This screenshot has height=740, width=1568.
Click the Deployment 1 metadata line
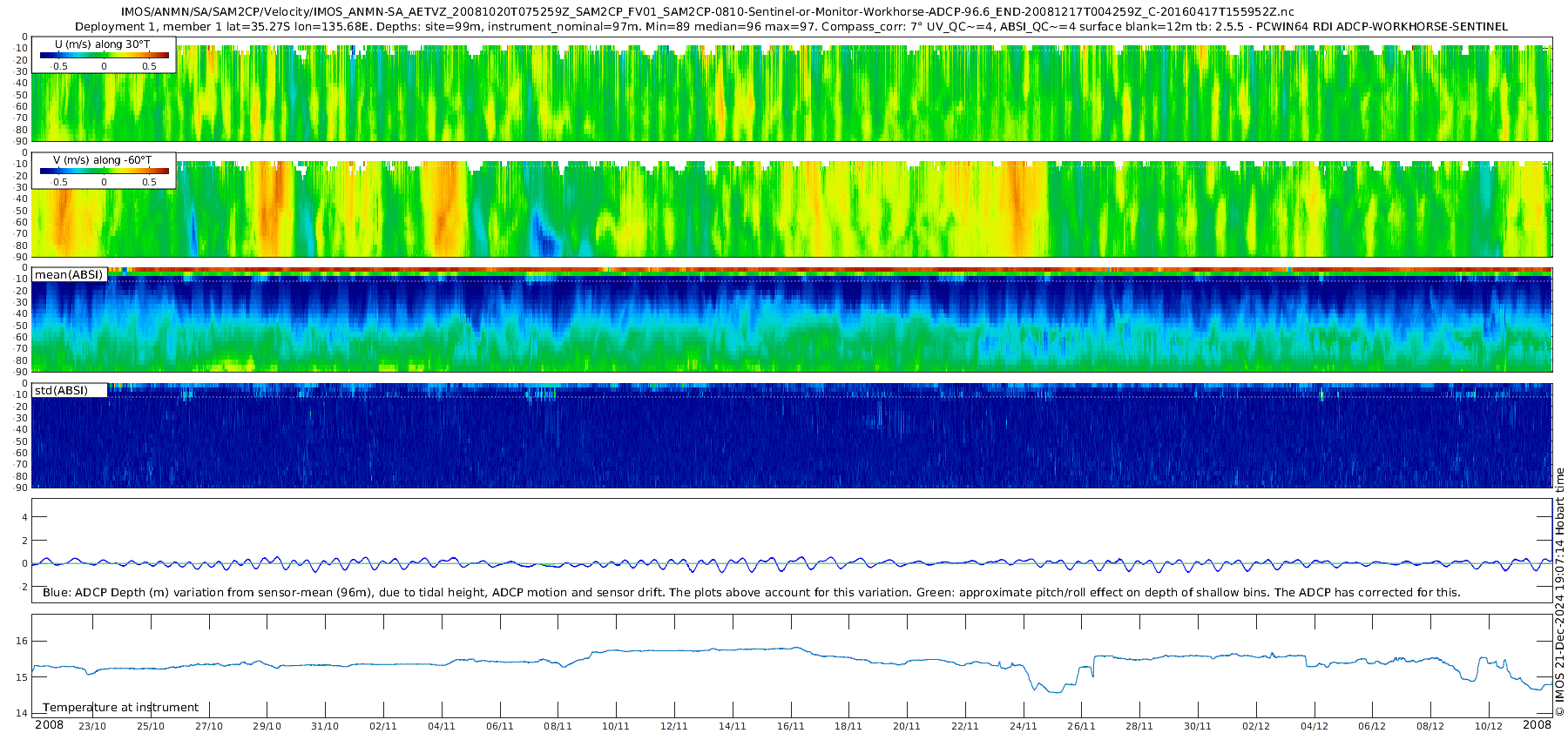791,27
